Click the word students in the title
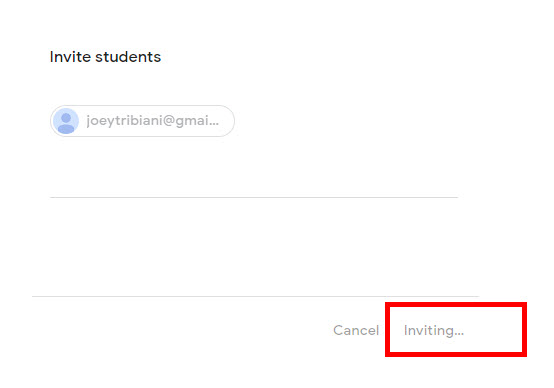 [128, 57]
